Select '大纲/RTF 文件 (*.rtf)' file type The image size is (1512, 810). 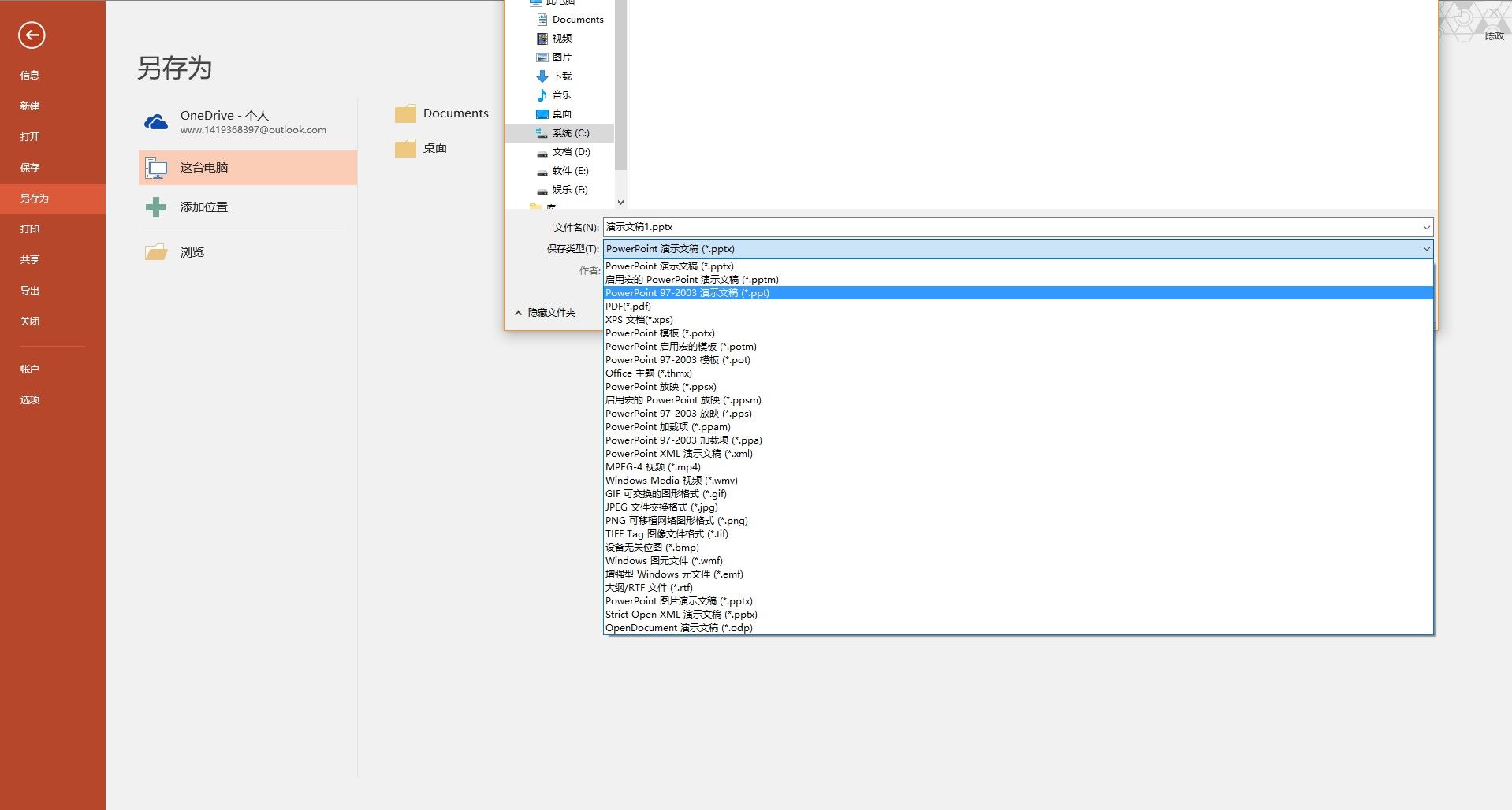(x=1018, y=588)
